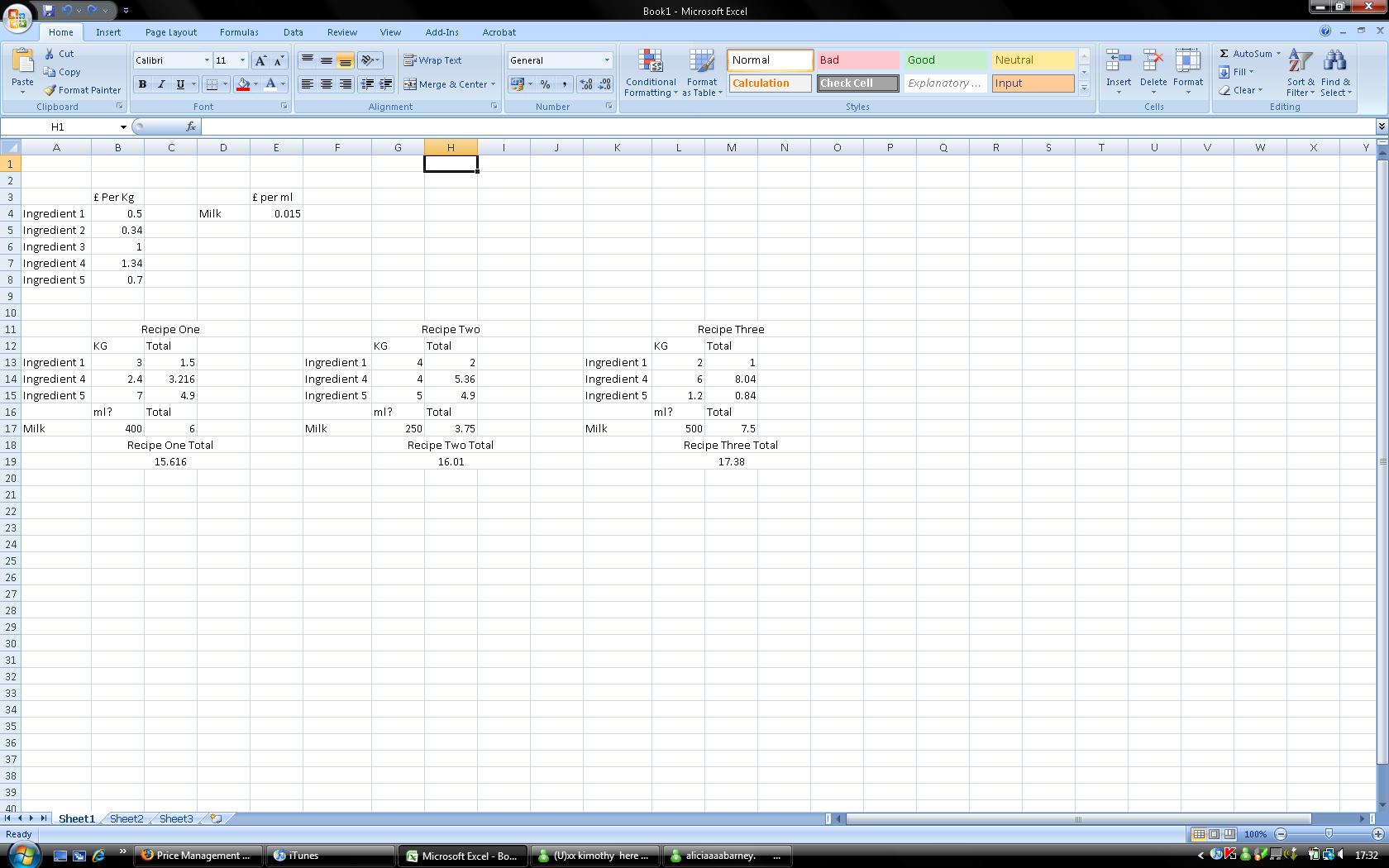Apply the Neutral cell style

pos(1033,60)
